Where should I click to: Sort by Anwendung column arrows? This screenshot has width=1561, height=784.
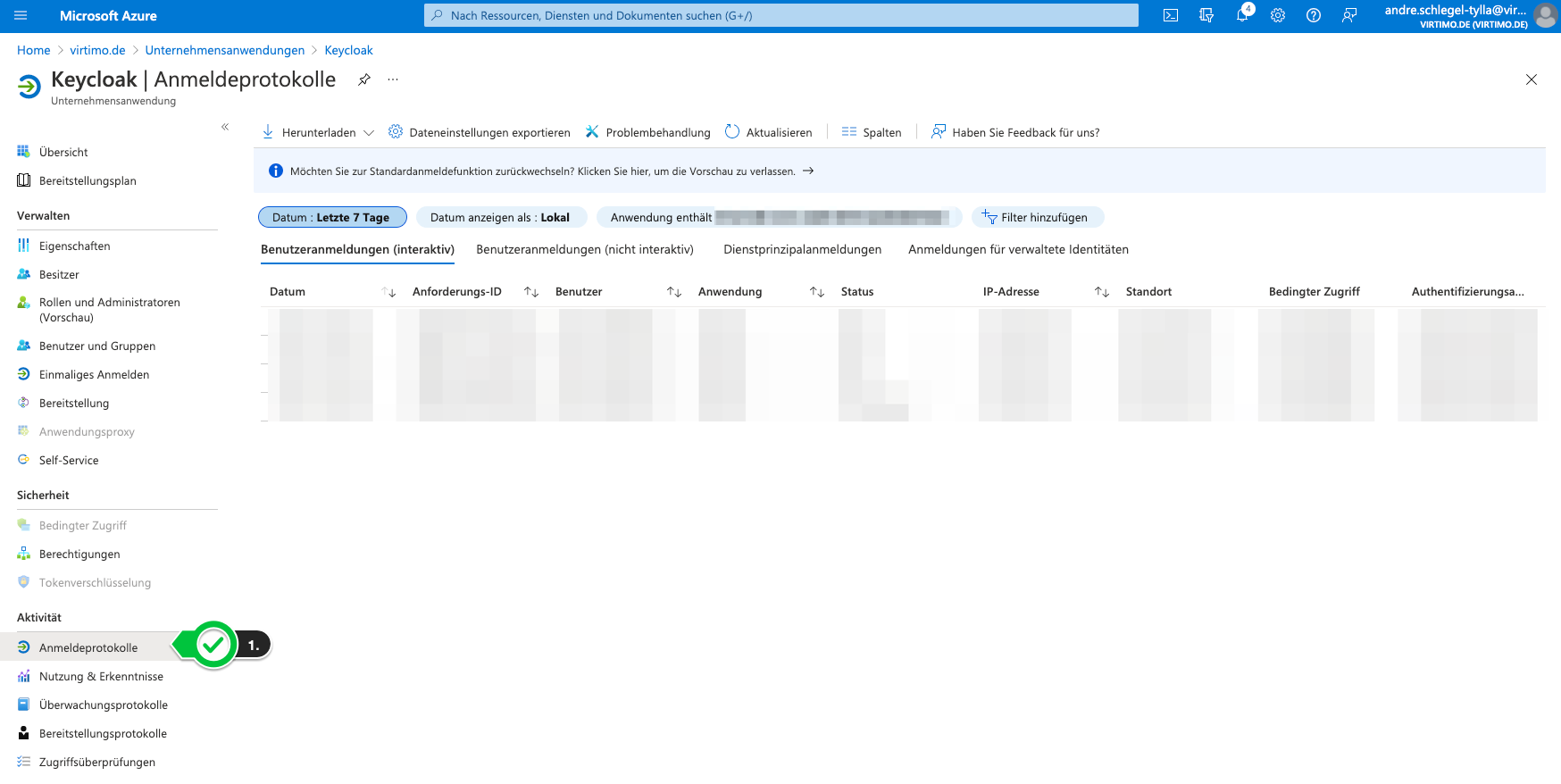click(x=817, y=292)
